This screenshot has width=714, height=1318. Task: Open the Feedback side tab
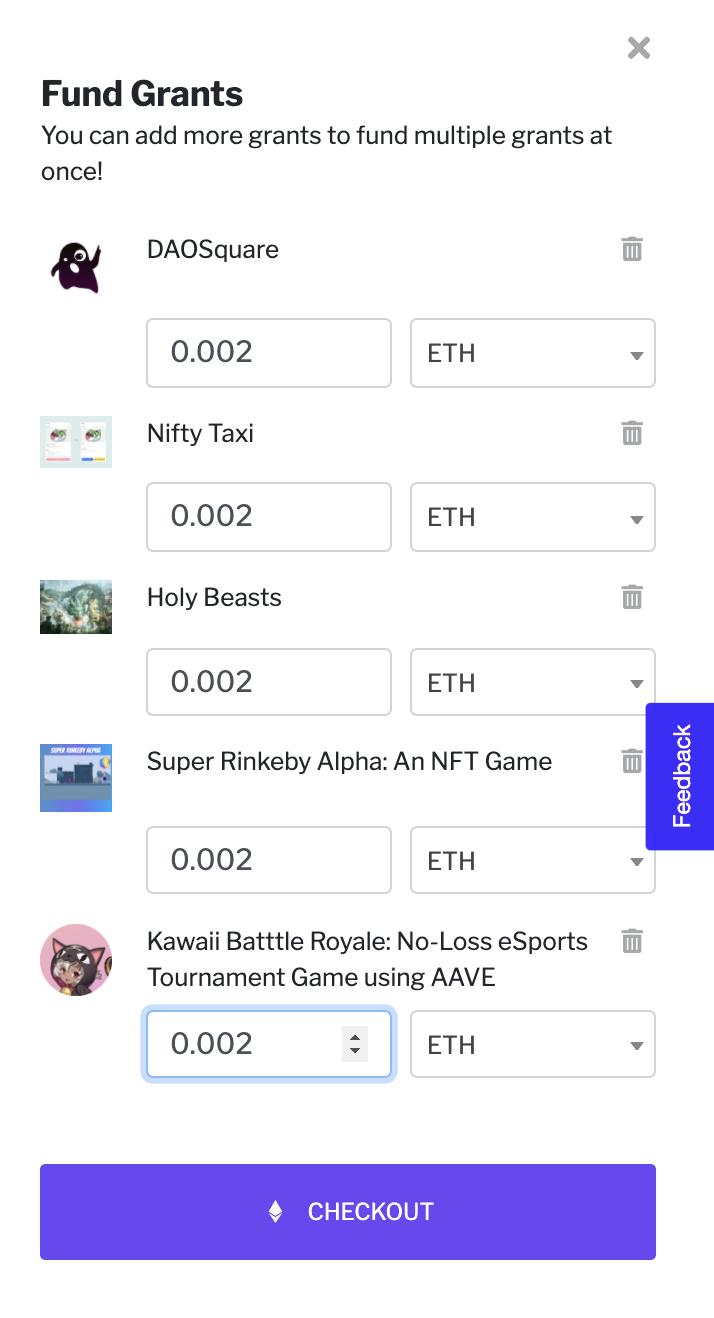(681, 776)
